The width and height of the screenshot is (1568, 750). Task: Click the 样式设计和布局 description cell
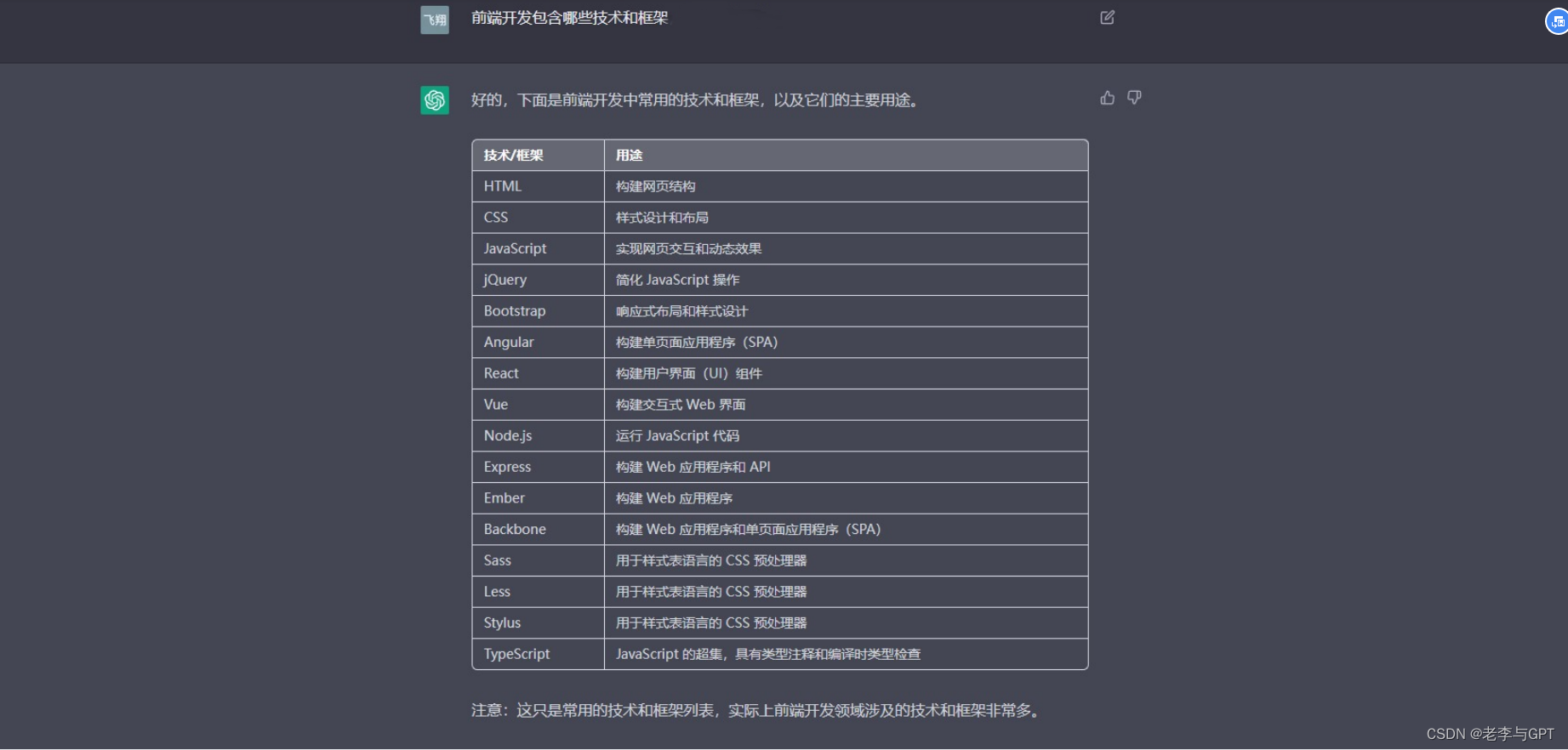point(847,218)
